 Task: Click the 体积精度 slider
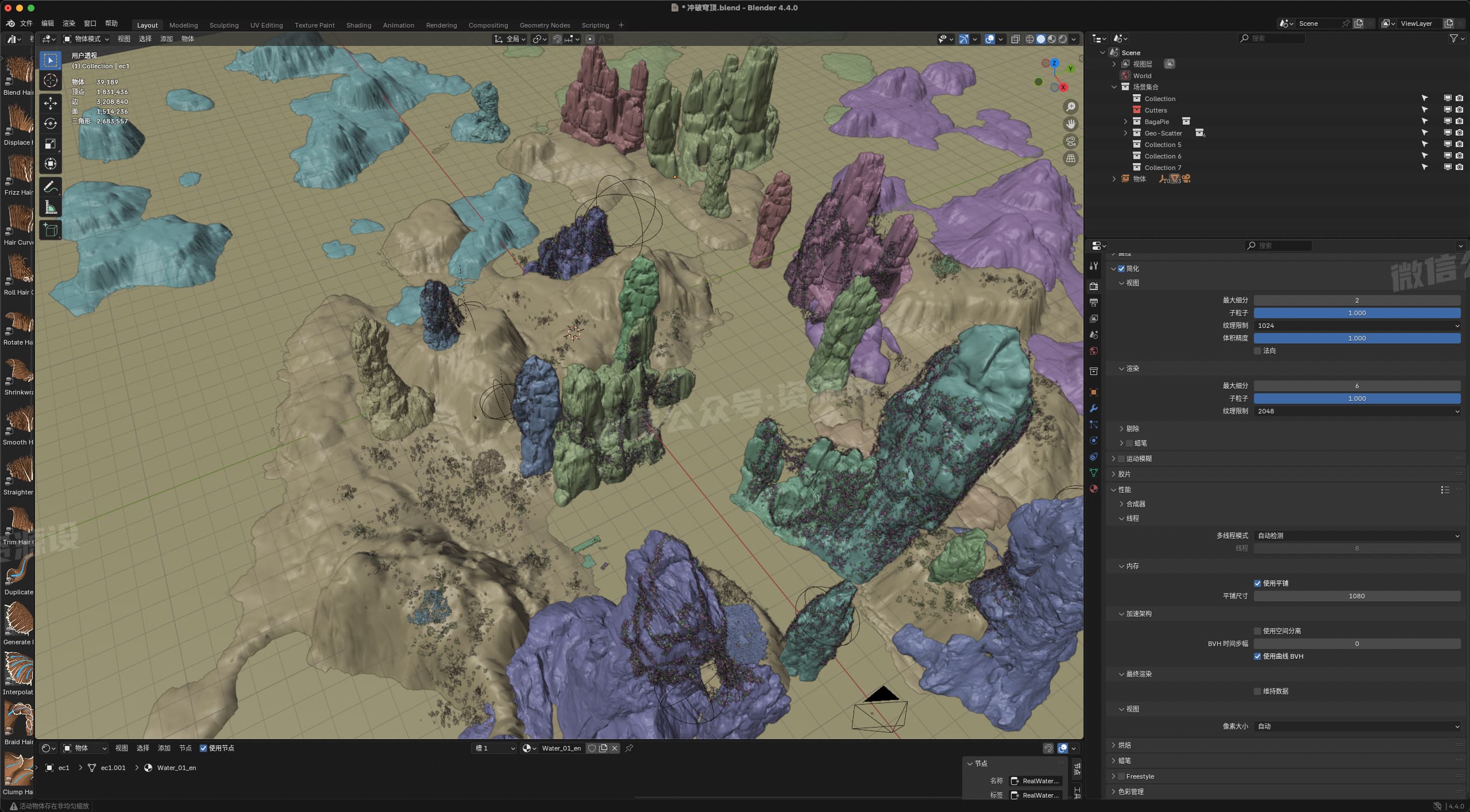coord(1357,338)
